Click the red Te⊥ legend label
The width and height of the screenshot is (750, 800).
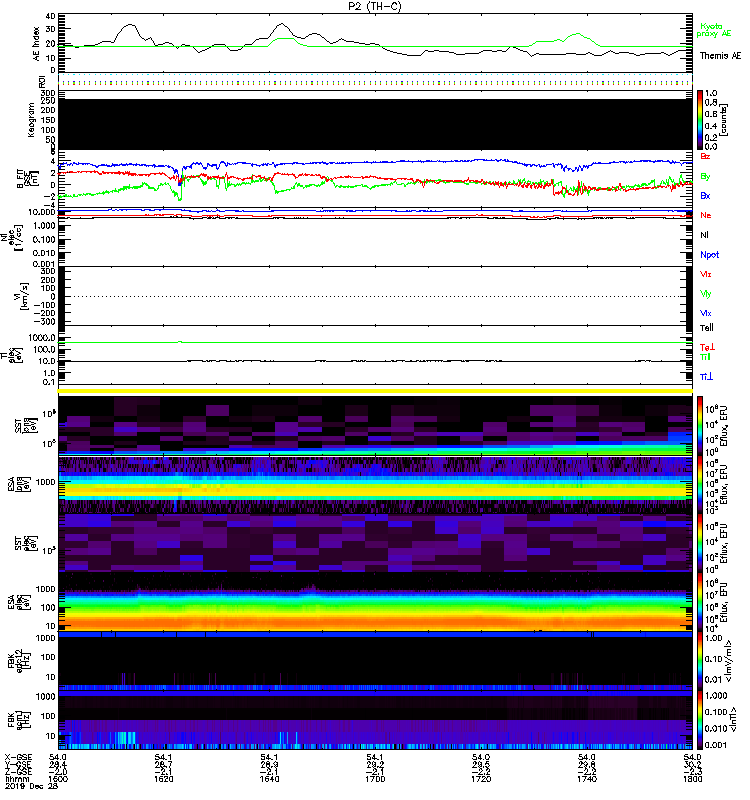707,347
